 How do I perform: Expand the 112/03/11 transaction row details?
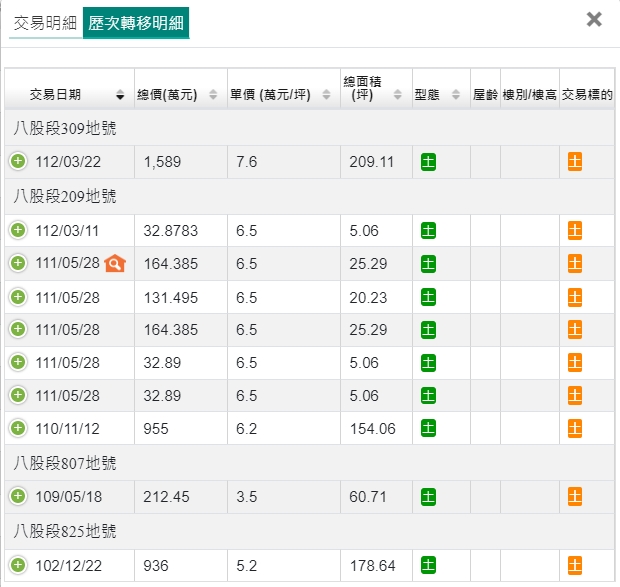(18, 231)
